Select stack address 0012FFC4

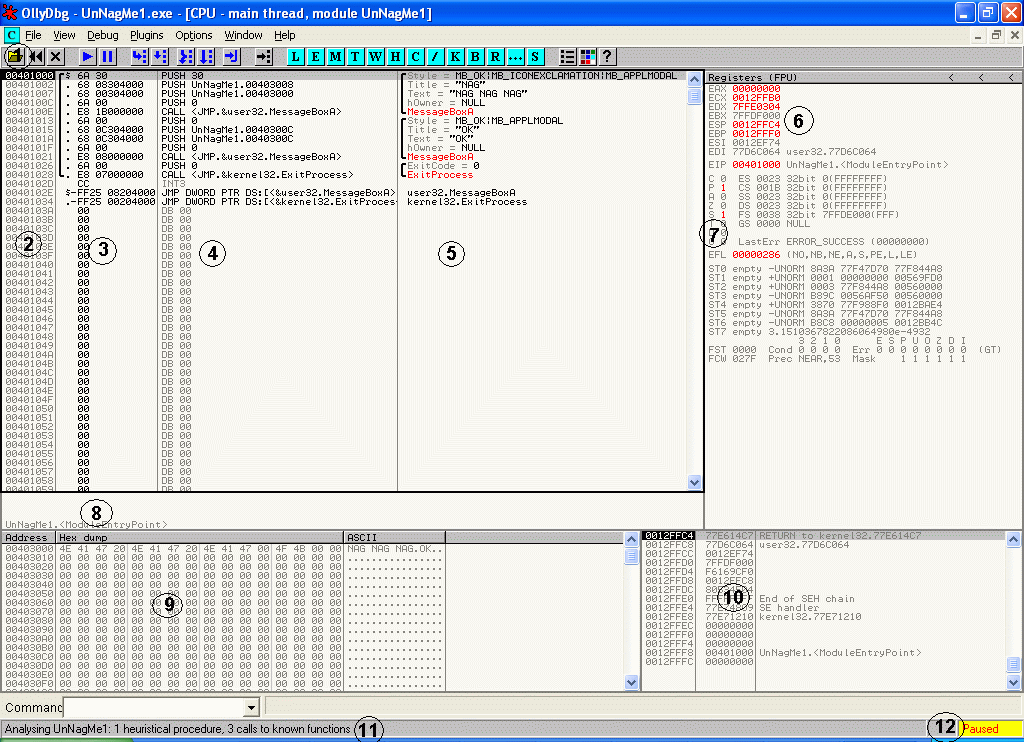tap(669, 536)
